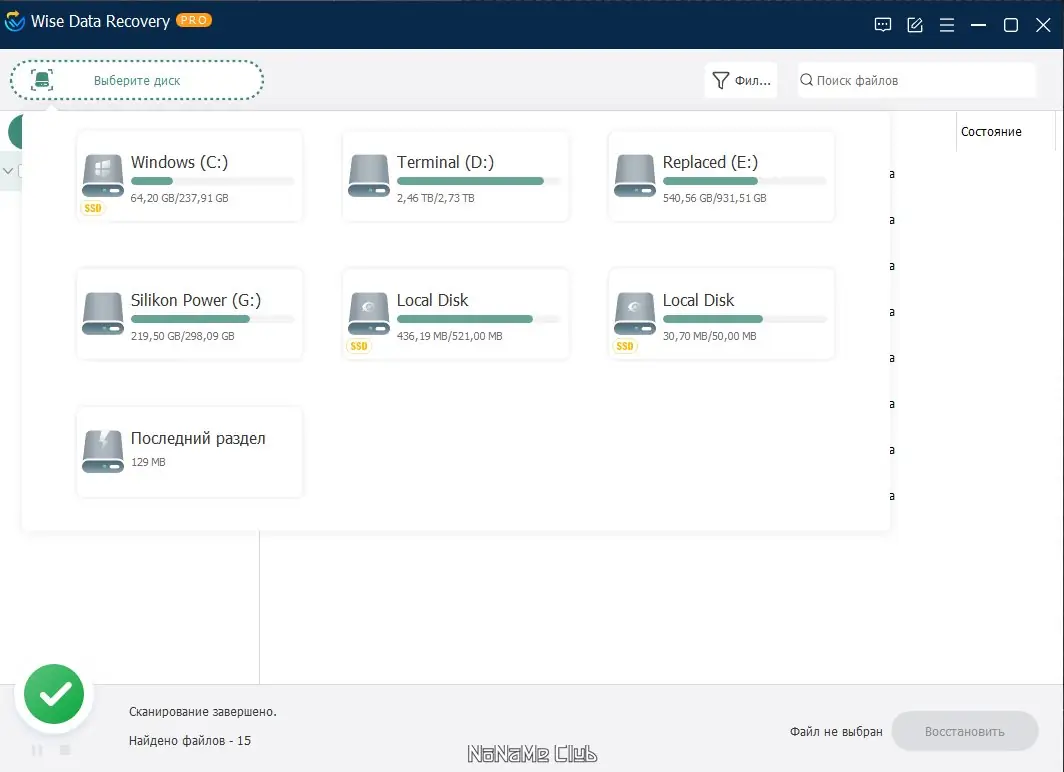This screenshot has width=1064, height=772.
Task: Click the SSD badge under Windows (C:)
Action: (x=93, y=208)
